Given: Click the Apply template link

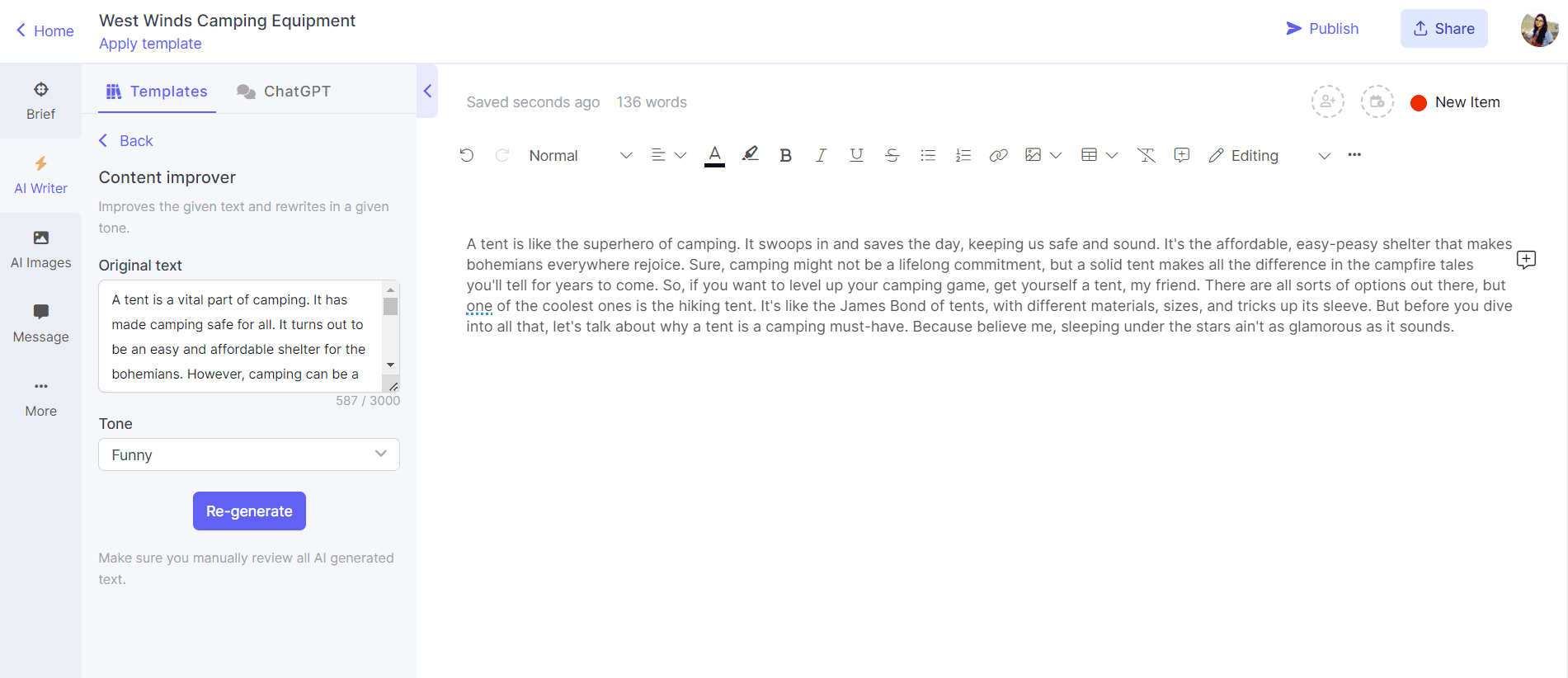Looking at the screenshot, I should coord(150,44).
